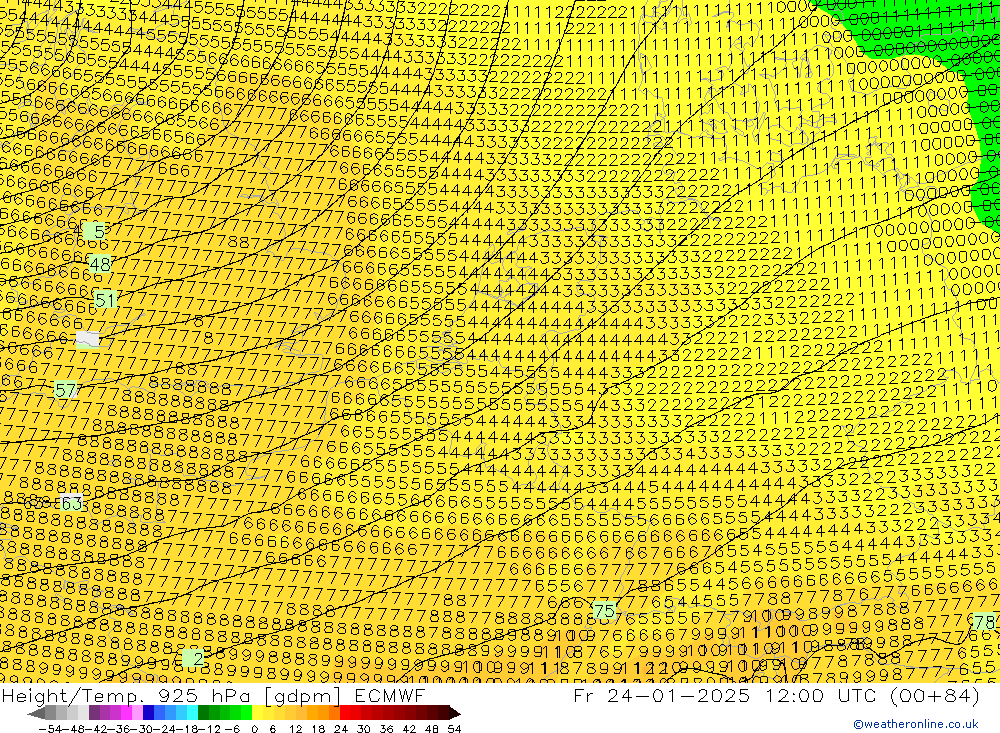Click the contour height label 57
Image resolution: width=1000 pixels, height=733 pixels.
coord(66,390)
